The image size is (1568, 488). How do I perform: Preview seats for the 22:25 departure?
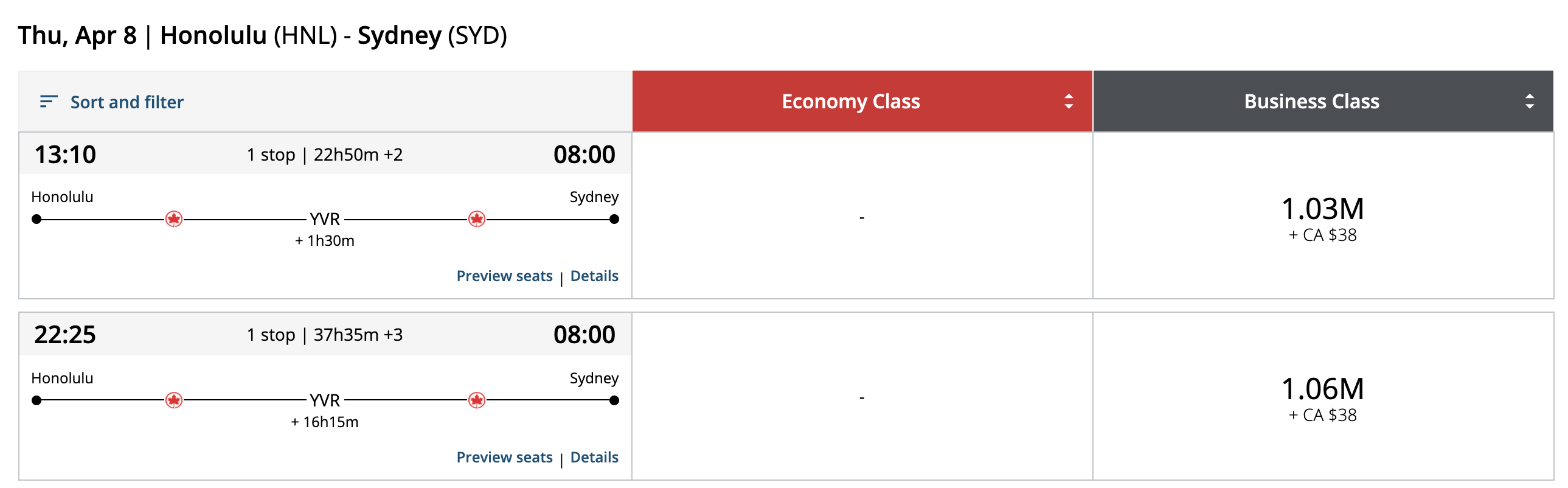pyautogui.click(x=504, y=457)
